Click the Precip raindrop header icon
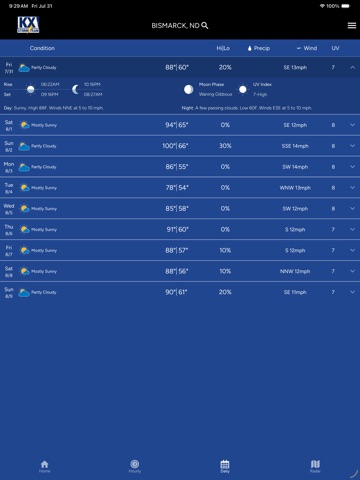360x480 pixels. tap(249, 48)
